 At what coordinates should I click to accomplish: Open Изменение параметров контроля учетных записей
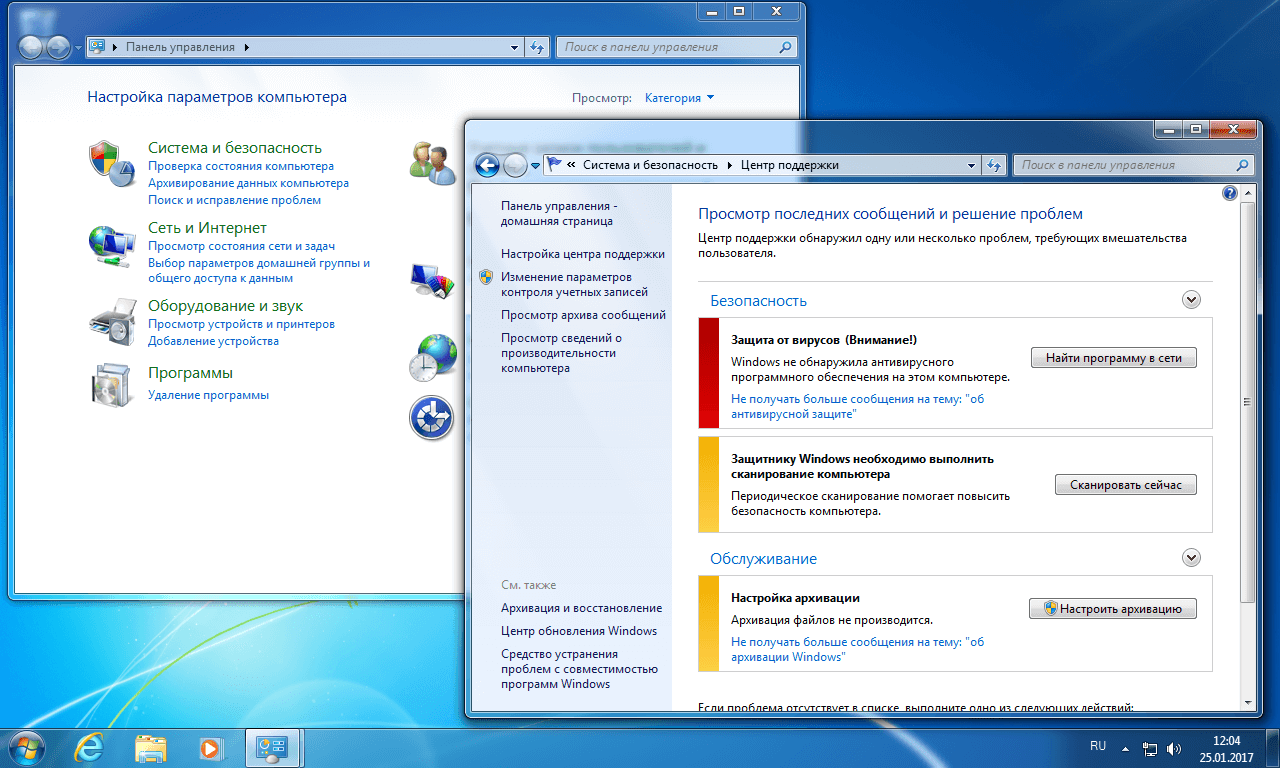(574, 284)
